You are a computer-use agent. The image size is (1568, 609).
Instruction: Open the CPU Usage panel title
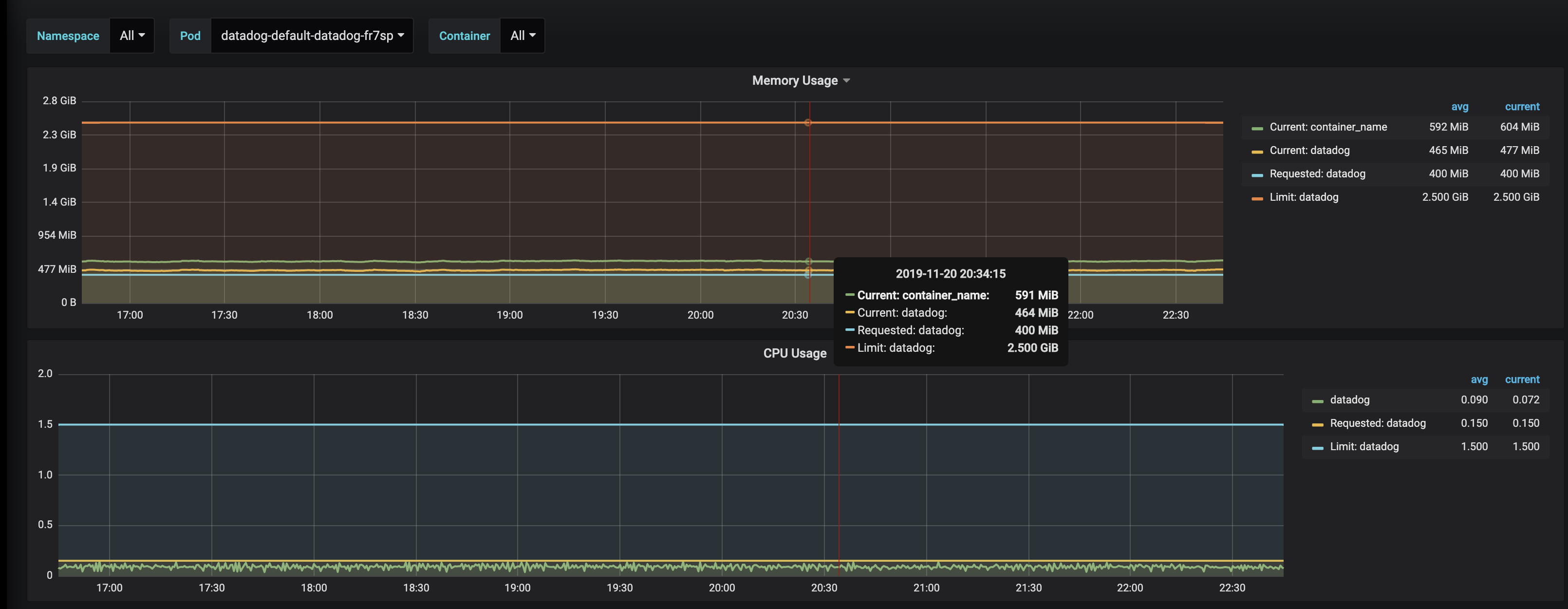(x=794, y=353)
